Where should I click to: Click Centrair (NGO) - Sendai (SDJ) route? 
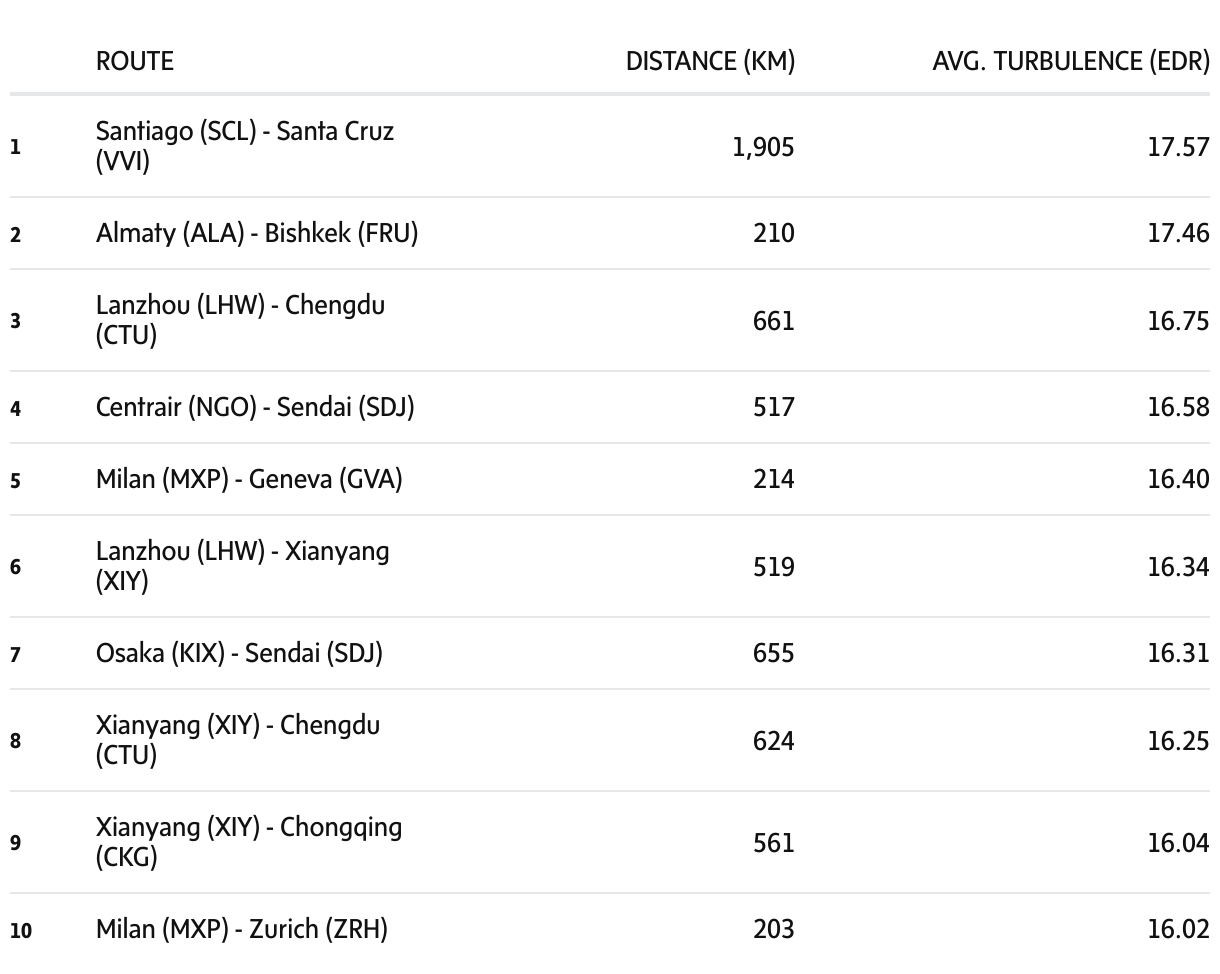click(254, 407)
